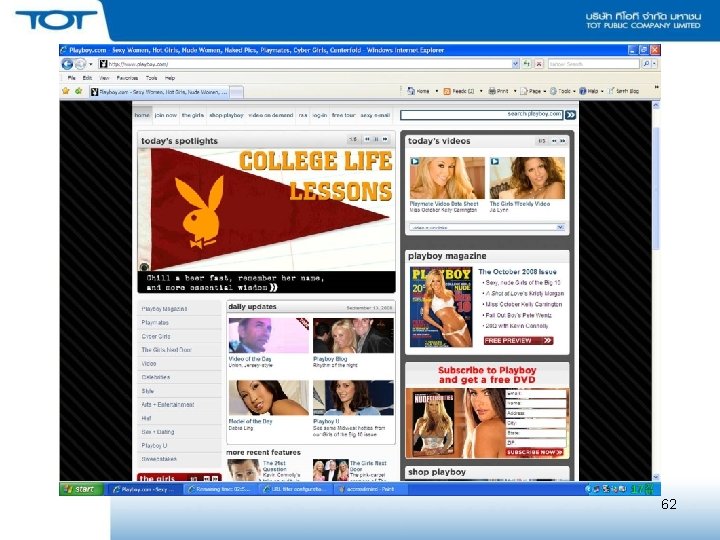720x540 pixels.
Task: Click the Windows Start button
Action: coord(79,489)
